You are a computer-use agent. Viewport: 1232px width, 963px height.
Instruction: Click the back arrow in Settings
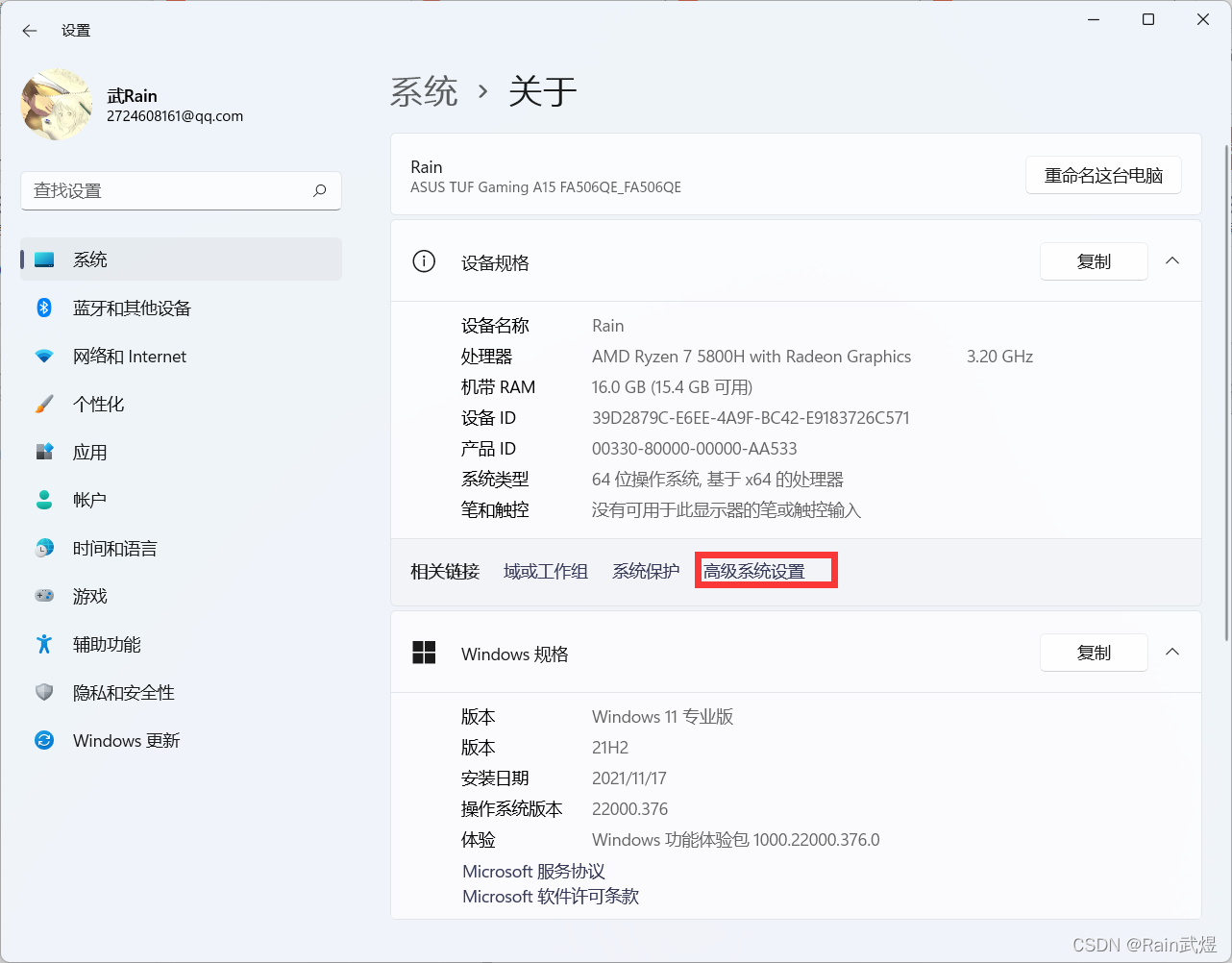tap(30, 31)
